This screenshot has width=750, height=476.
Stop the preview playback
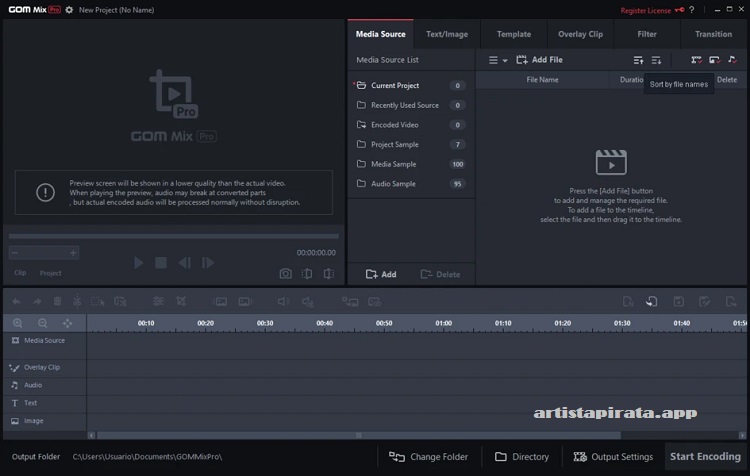tap(161, 263)
